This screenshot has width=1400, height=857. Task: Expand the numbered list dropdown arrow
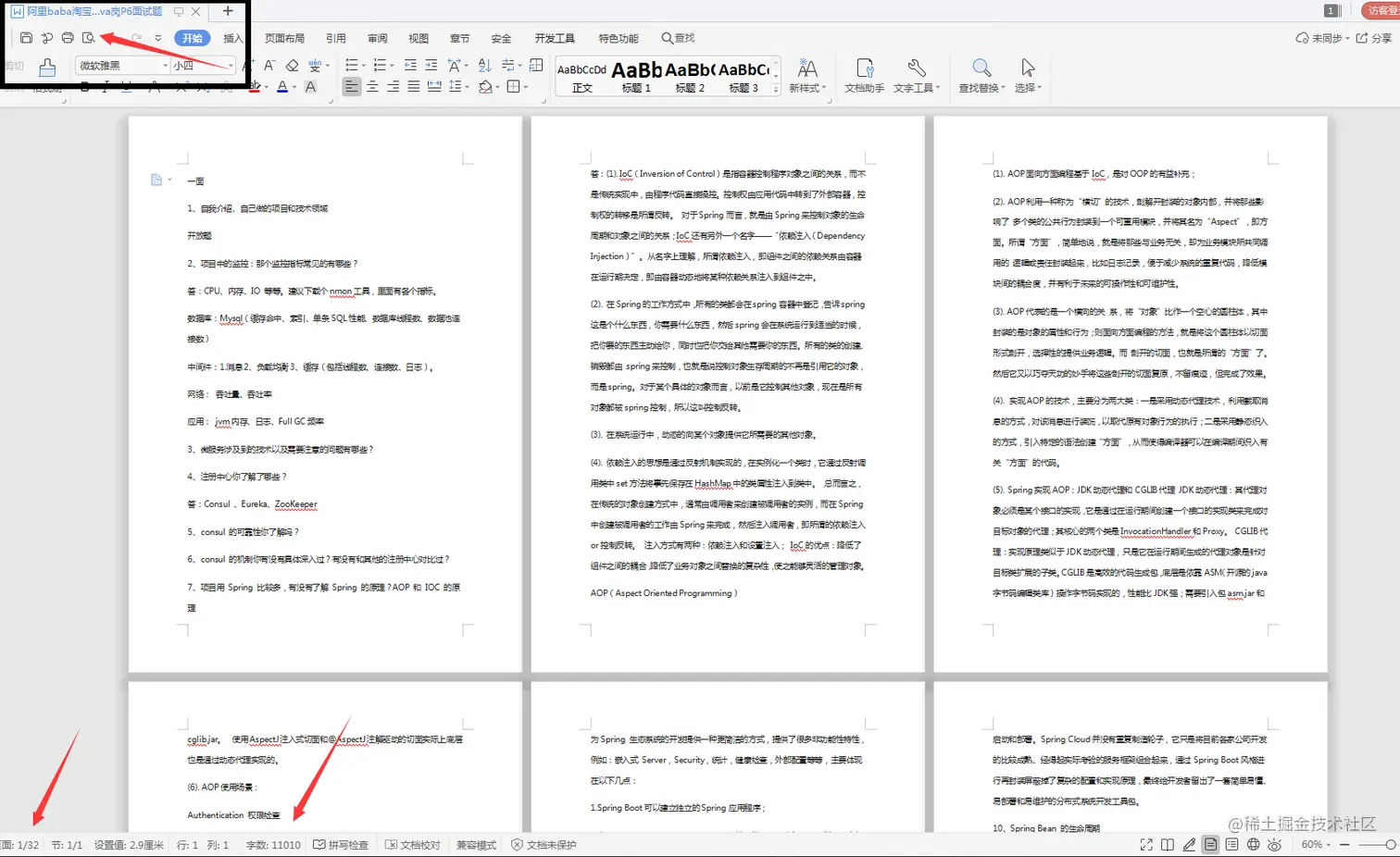pos(392,66)
